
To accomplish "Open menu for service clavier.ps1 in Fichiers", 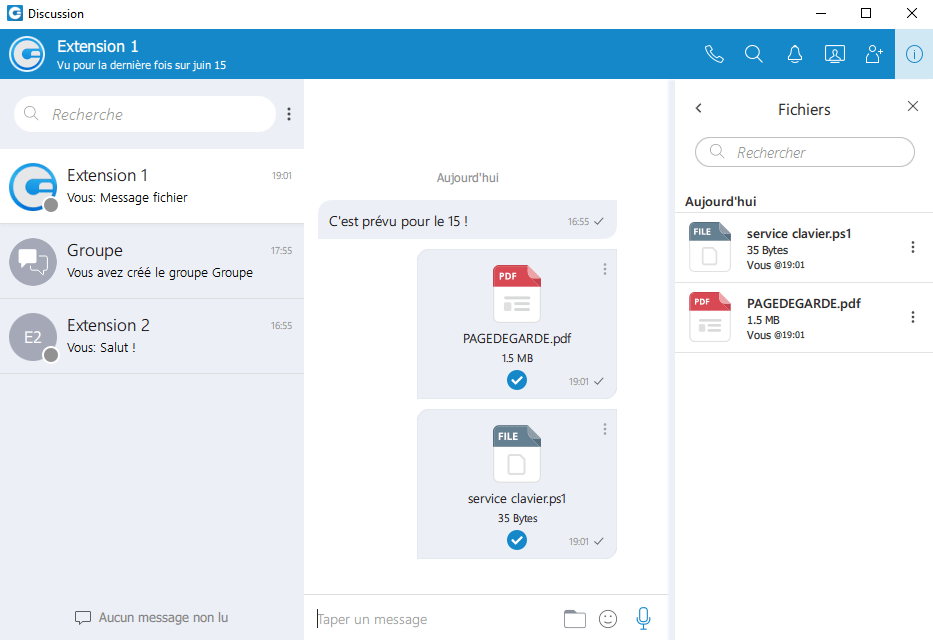I will tap(913, 247).
